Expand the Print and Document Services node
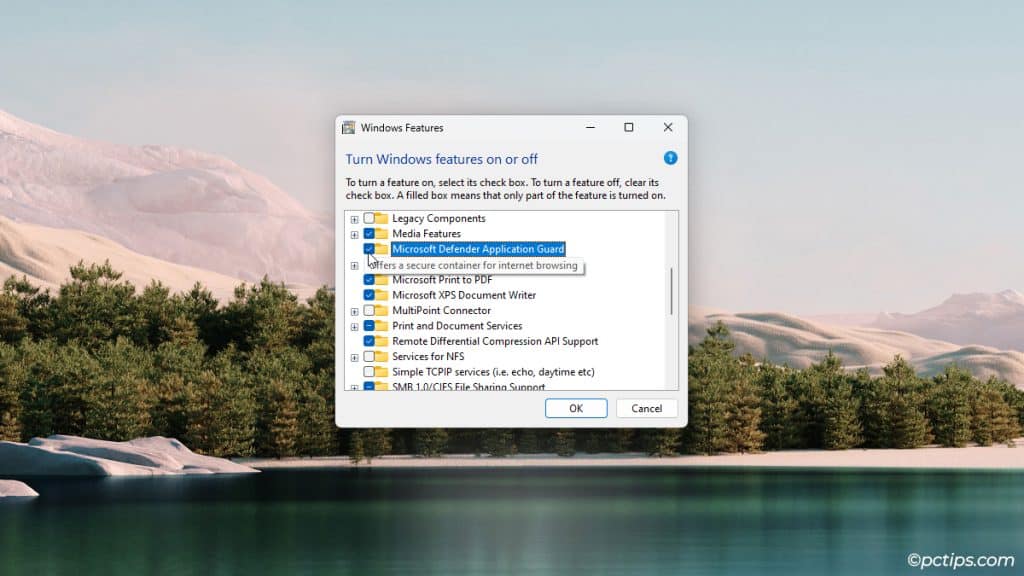This screenshot has width=1024, height=576. click(354, 325)
